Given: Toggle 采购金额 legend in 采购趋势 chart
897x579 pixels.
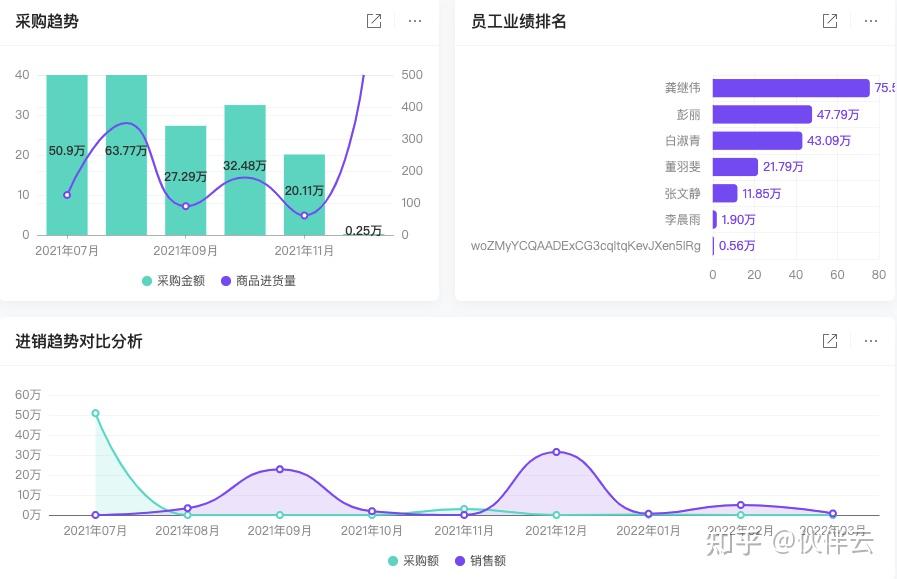Looking at the screenshot, I should 173,280.
